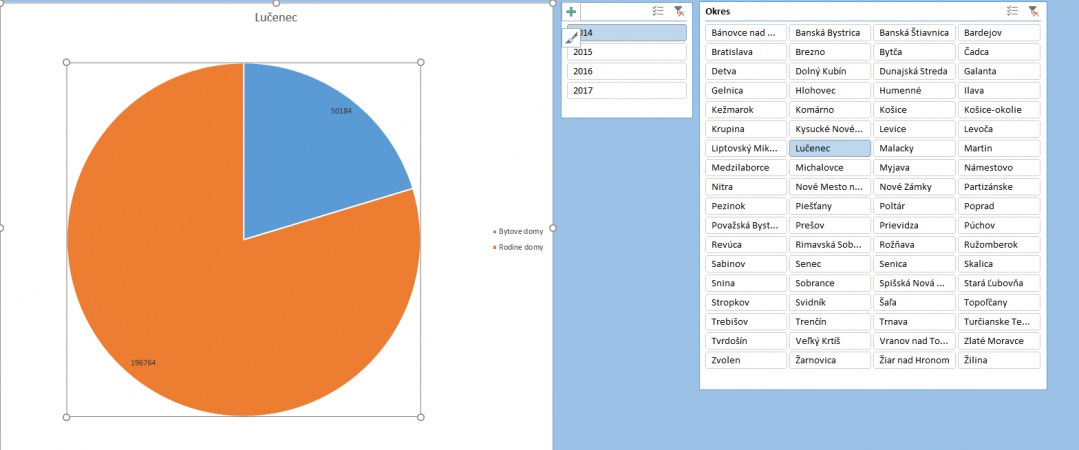Select Spišská Nová ... slicer item
The height and width of the screenshot is (450, 1079).
tap(914, 283)
